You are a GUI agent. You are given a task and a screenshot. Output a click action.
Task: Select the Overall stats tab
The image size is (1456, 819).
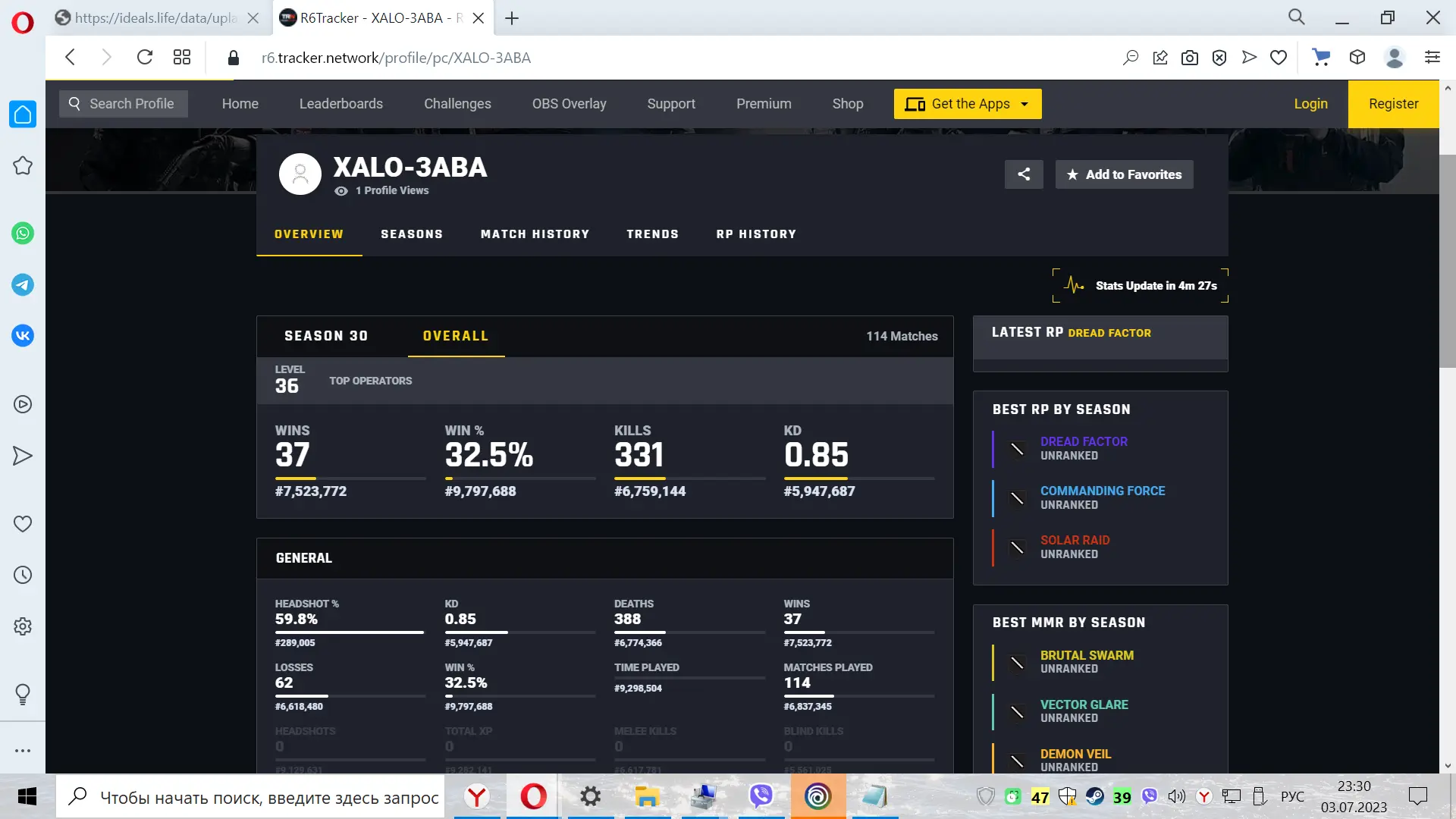tap(456, 336)
